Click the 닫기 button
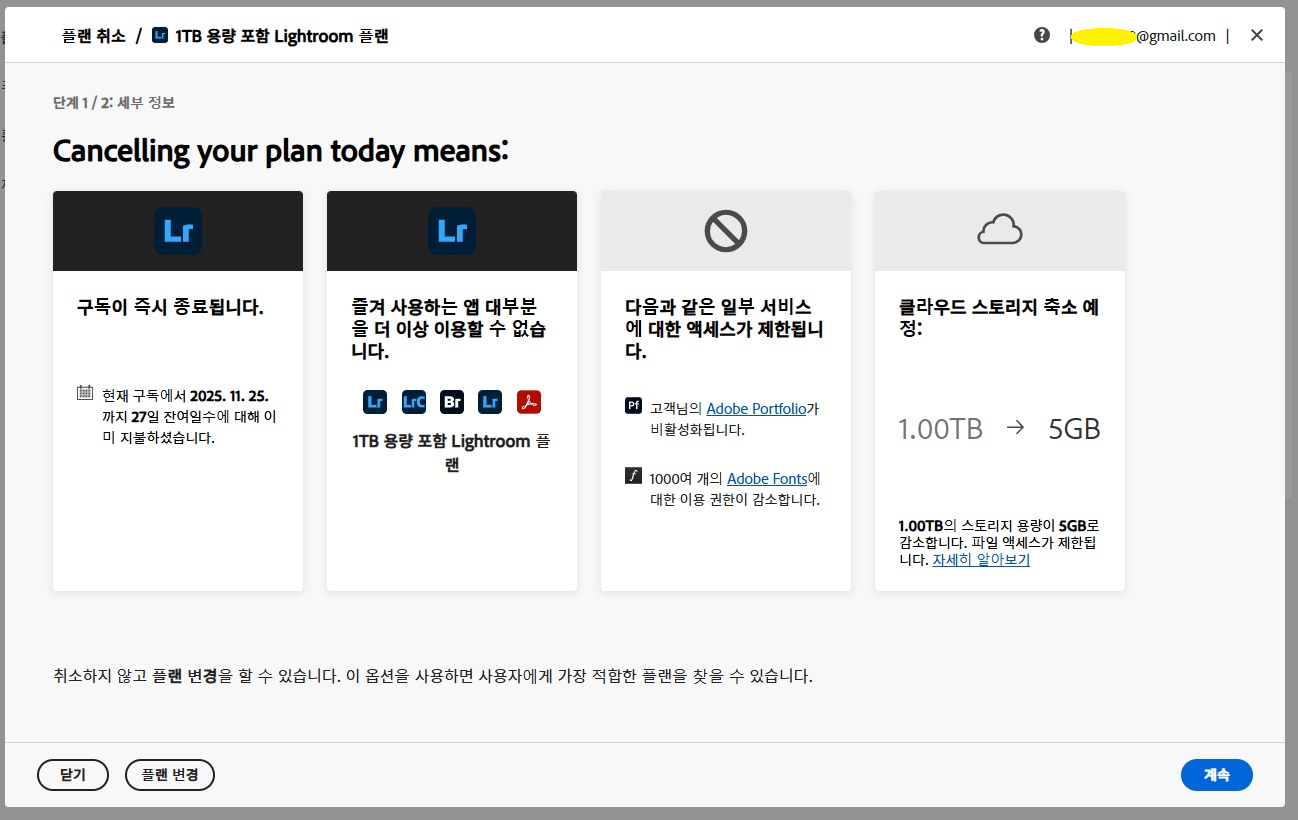1298x820 pixels. click(x=73, y=775)
